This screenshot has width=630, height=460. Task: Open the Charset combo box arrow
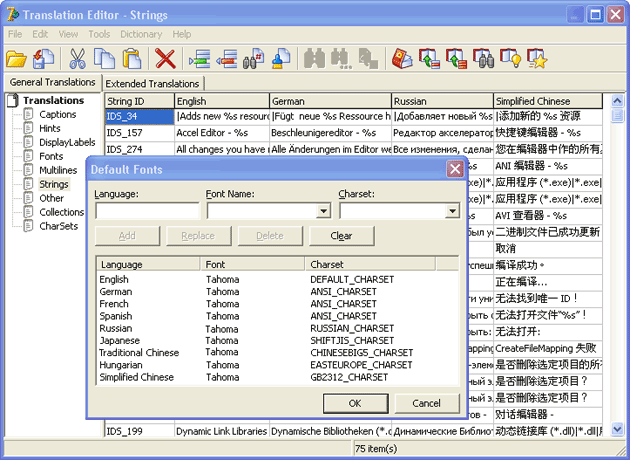click(x=452, y=211)
